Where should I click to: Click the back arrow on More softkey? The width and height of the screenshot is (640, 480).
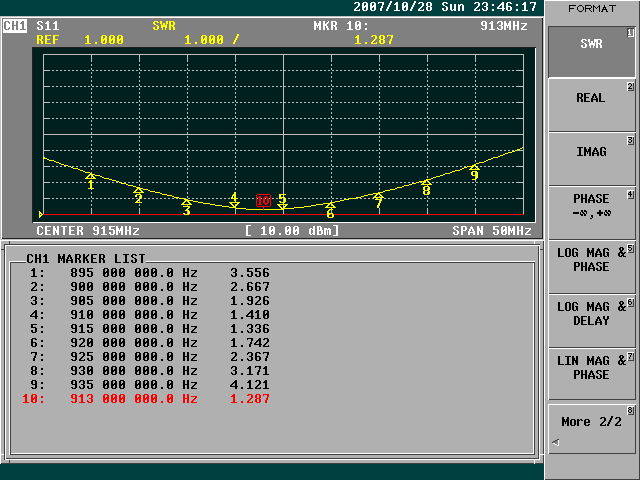tap(556, 442)
